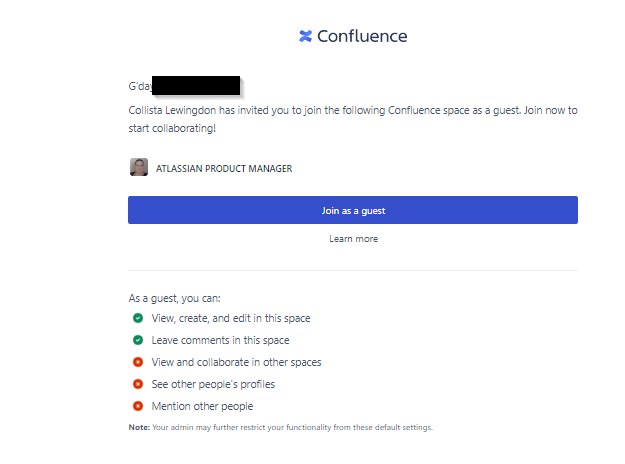The height and width of the screenshot is (464, 625).
Task: Click the Join as a guest button
Action: (x=353, y=210)
